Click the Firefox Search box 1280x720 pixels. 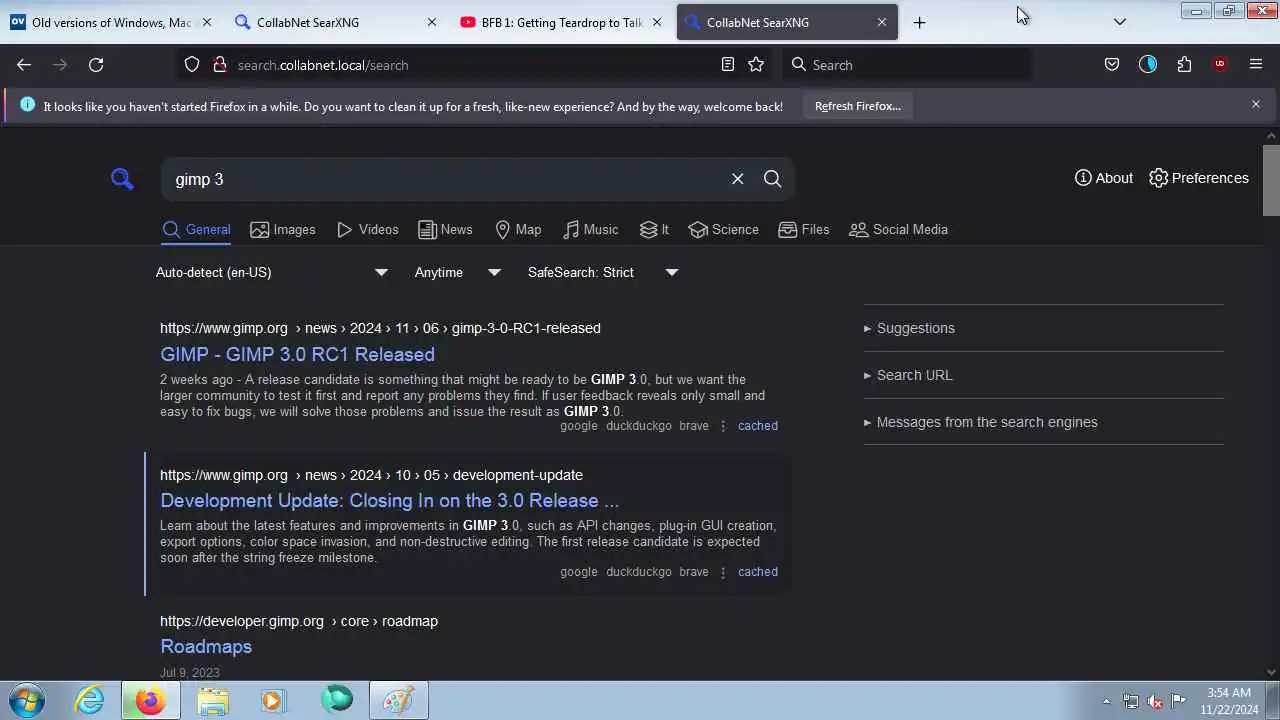(x=905, y=65)
